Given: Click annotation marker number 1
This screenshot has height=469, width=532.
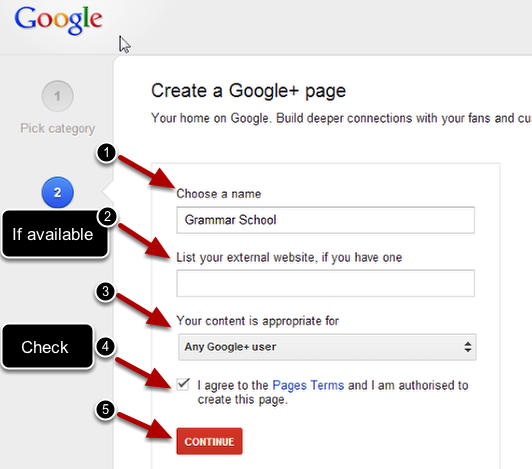Looking at the screenshot, I should click(x=107, y=152).
